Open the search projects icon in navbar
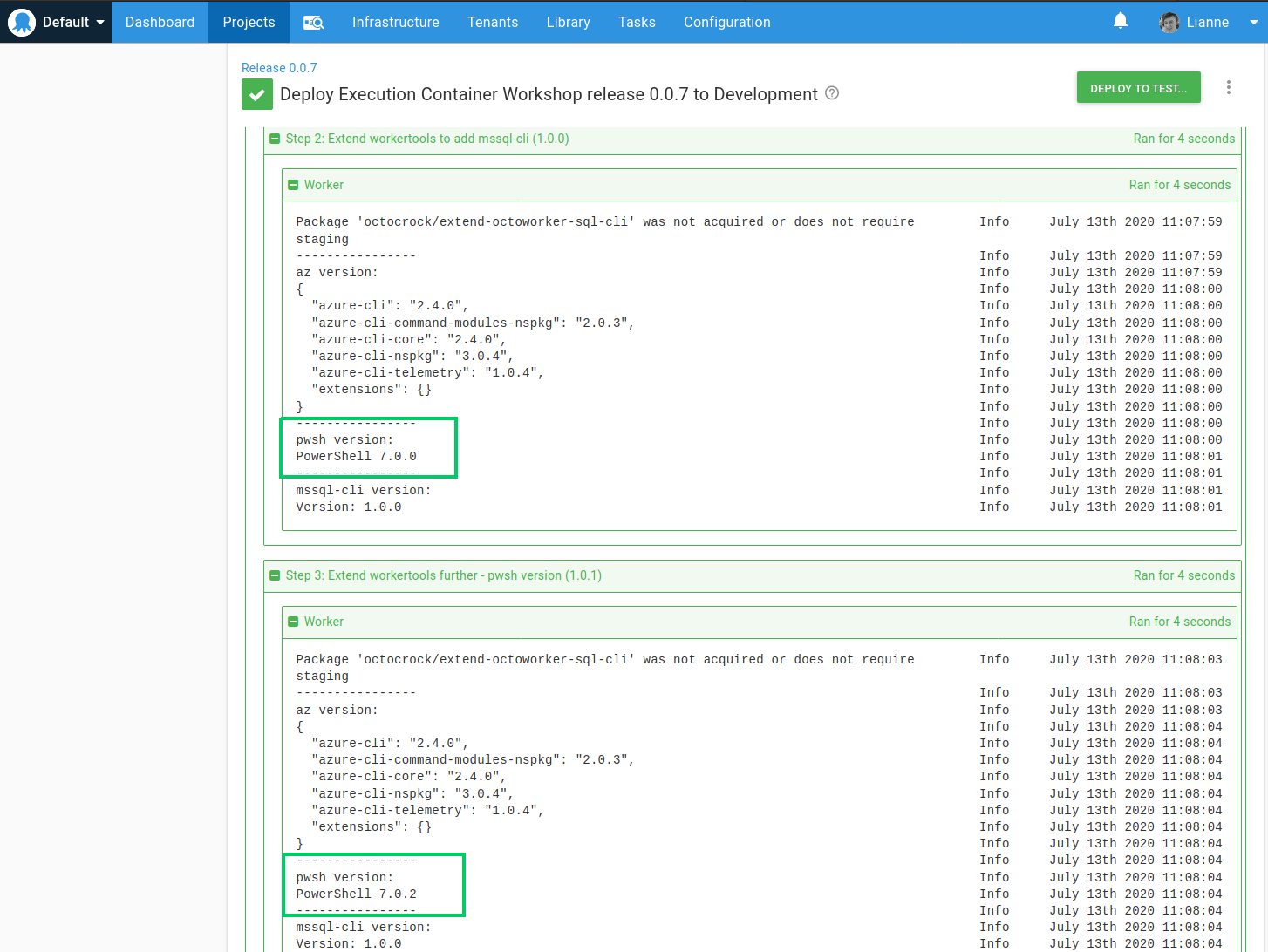1268x952 pixels. coord(313,23)
